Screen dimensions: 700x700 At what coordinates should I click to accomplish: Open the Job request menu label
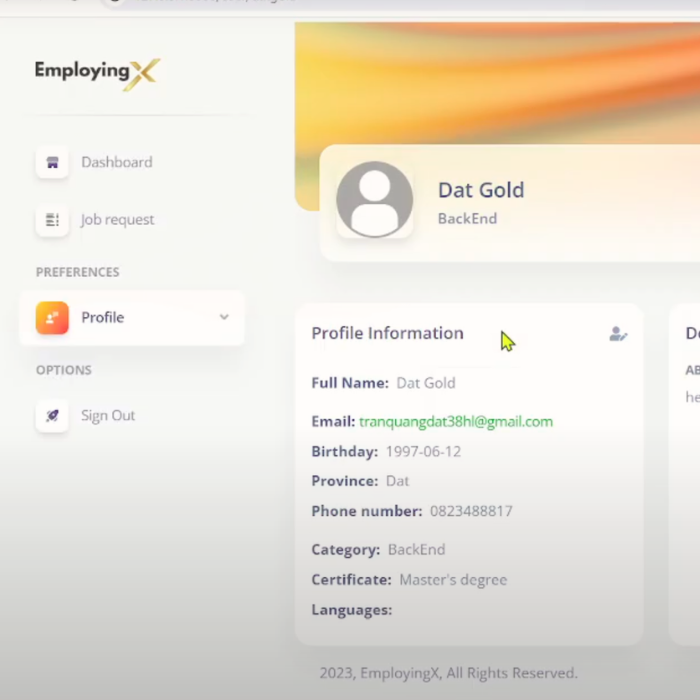pos(118,220)
